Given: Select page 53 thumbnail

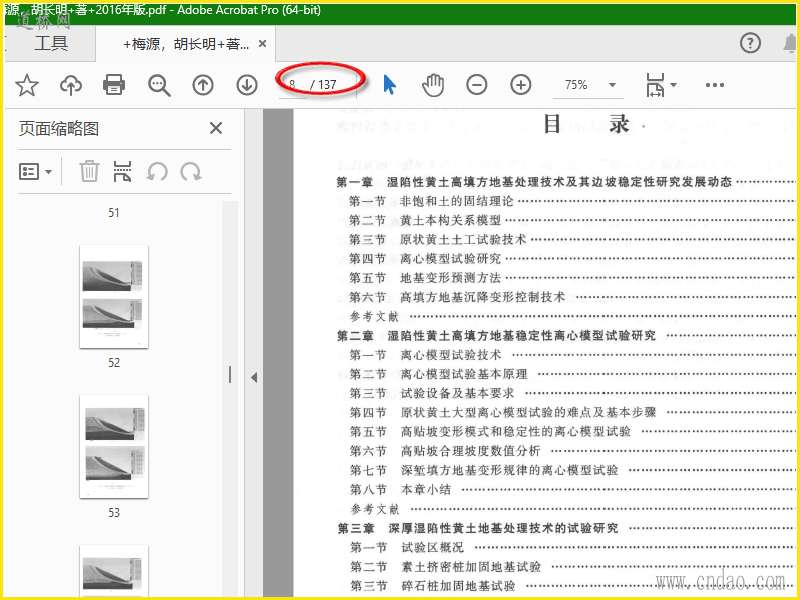Looking at the screenshot, I should [114, 446].
